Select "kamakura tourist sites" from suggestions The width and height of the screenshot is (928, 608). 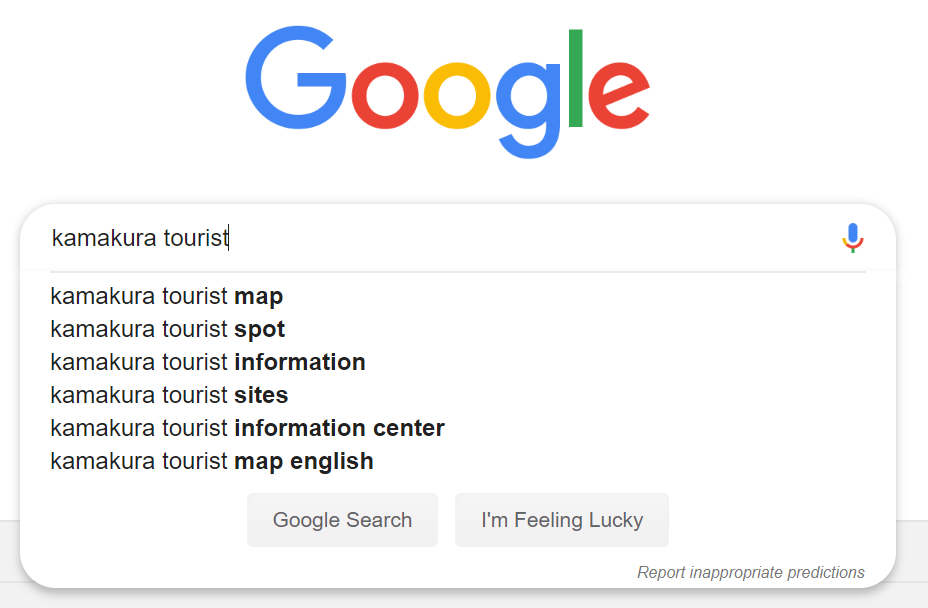click(x=169, y=395)
